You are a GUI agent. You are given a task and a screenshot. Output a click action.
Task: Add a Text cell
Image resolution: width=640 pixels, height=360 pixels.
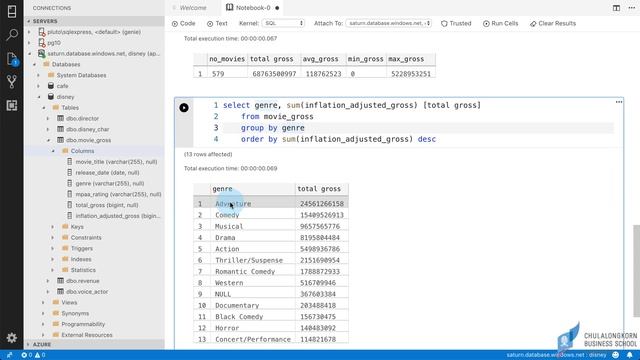coord(217,24)
